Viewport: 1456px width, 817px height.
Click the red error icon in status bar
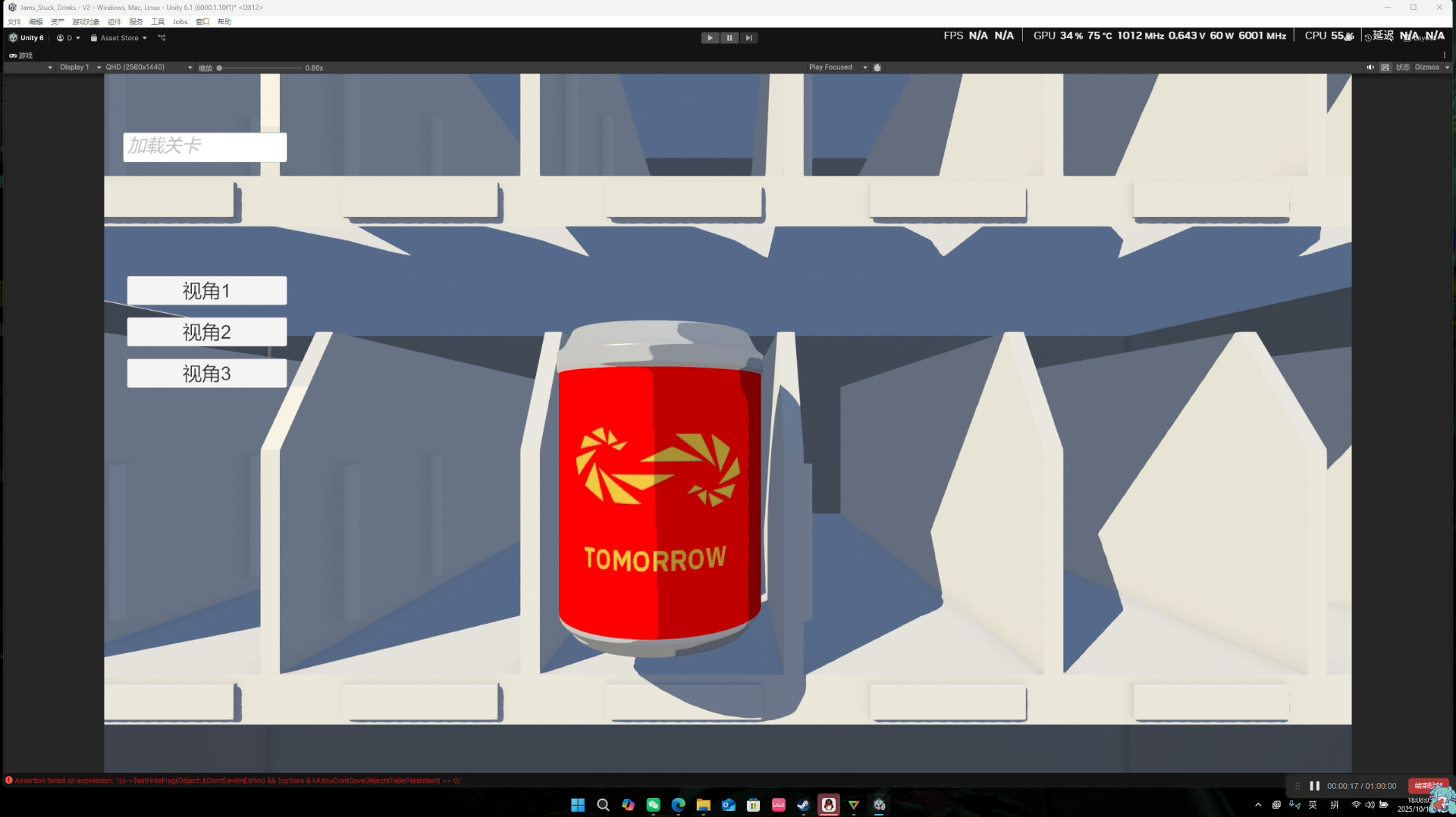9,781
